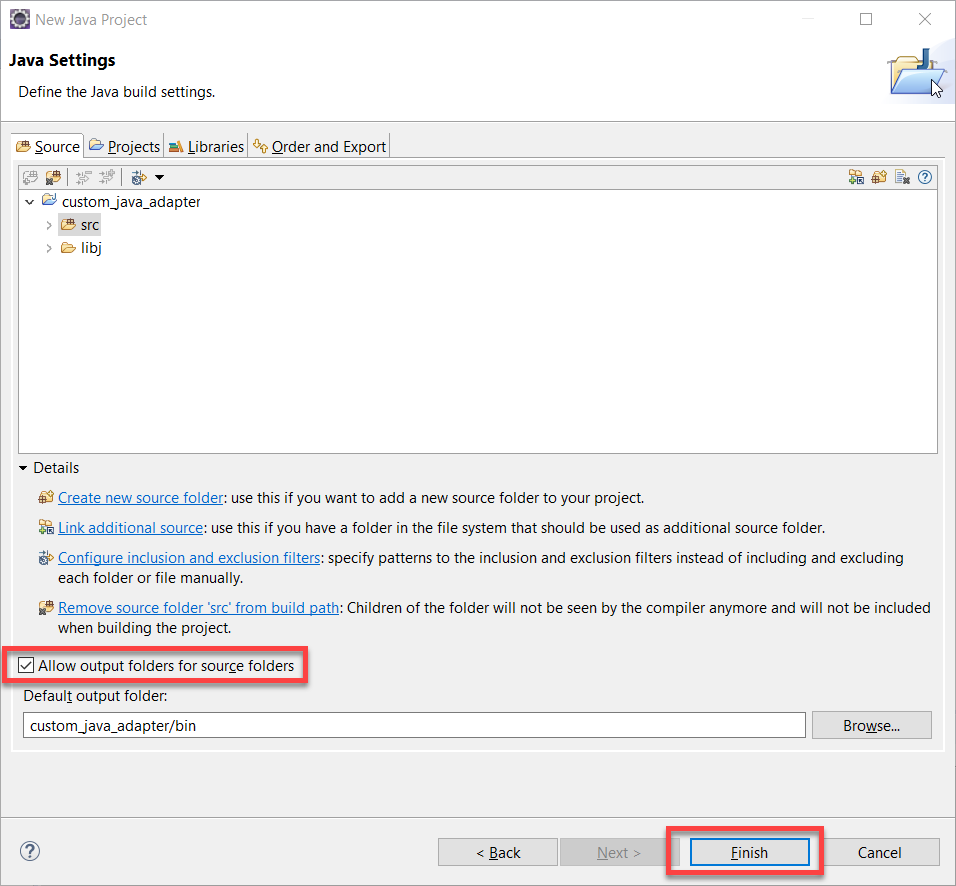Expand the libj folder node
956x886 pixels.
tap(49, 248)
